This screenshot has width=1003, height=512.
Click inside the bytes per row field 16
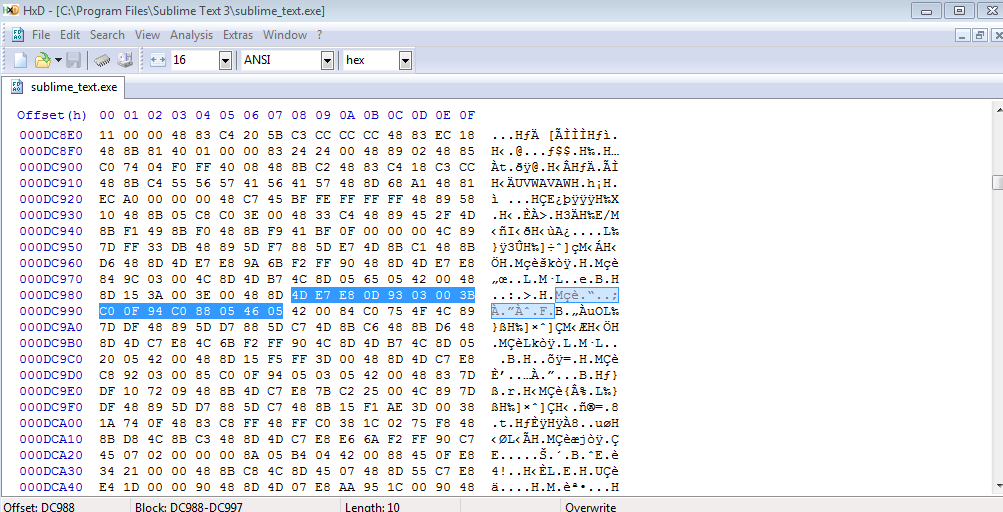tap(195, 60)
